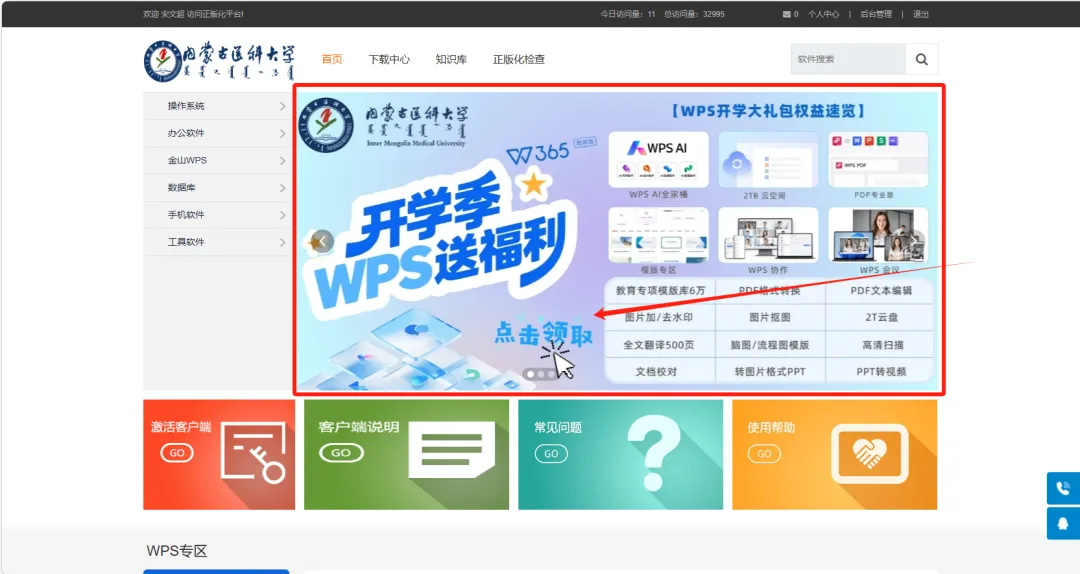Expand the 数据库 category
The image size is (1080, 574).
tap(218, 187)
